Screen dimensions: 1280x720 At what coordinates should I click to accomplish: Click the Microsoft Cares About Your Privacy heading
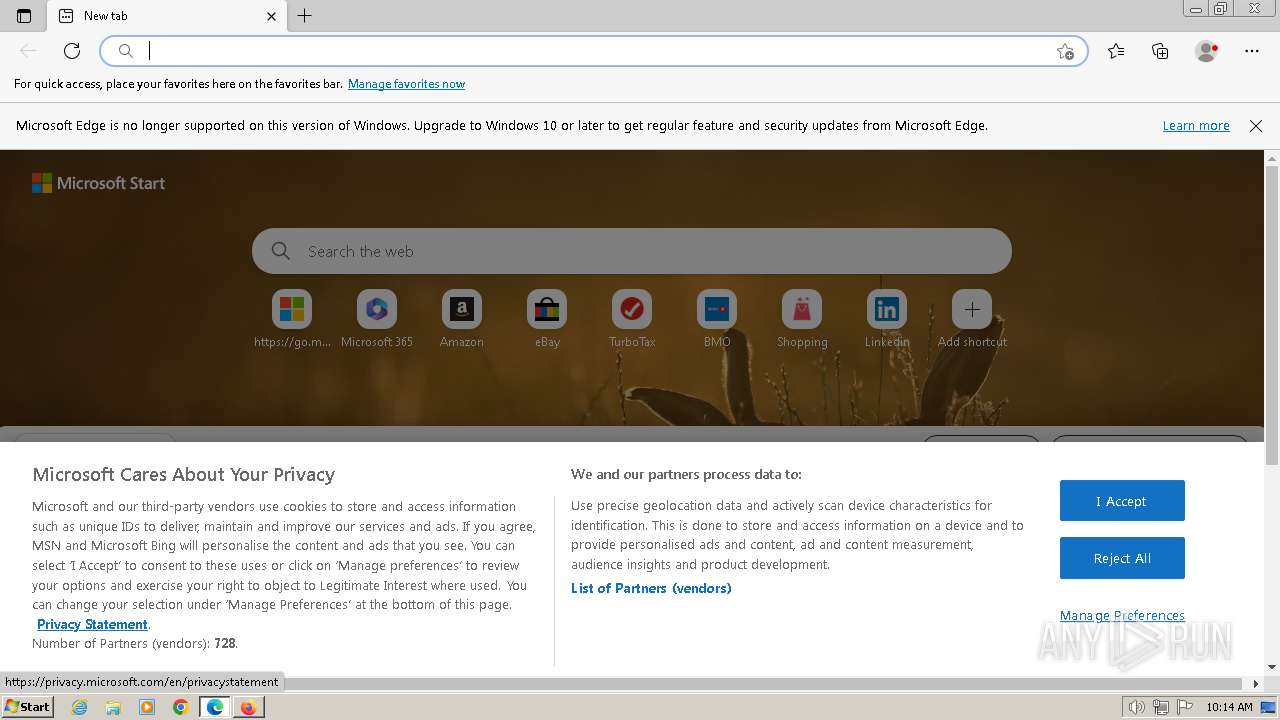(x=183, y=474)
